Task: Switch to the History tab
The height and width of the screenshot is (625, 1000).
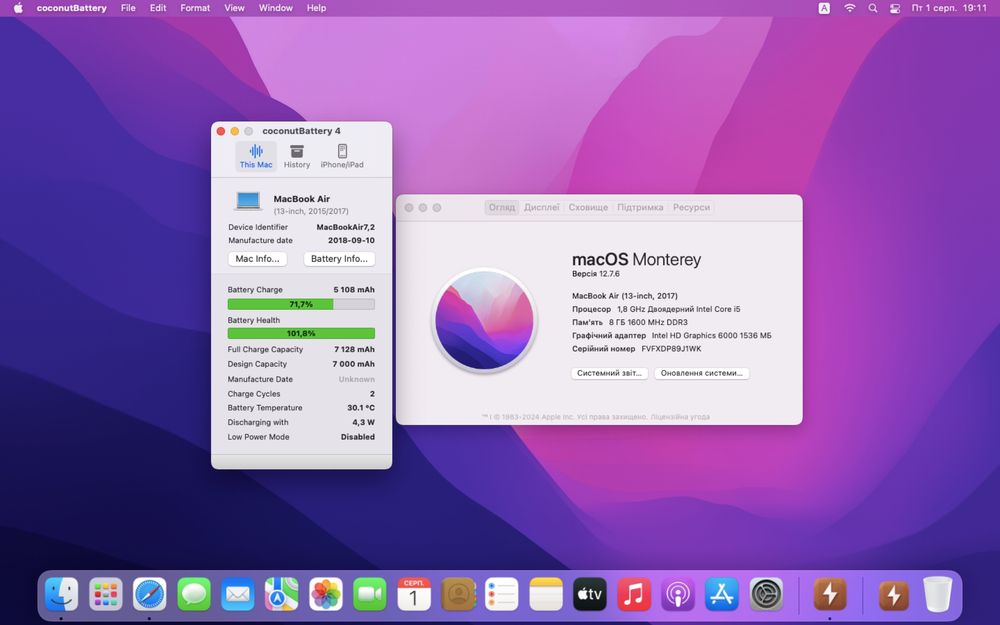Action: 297,156
